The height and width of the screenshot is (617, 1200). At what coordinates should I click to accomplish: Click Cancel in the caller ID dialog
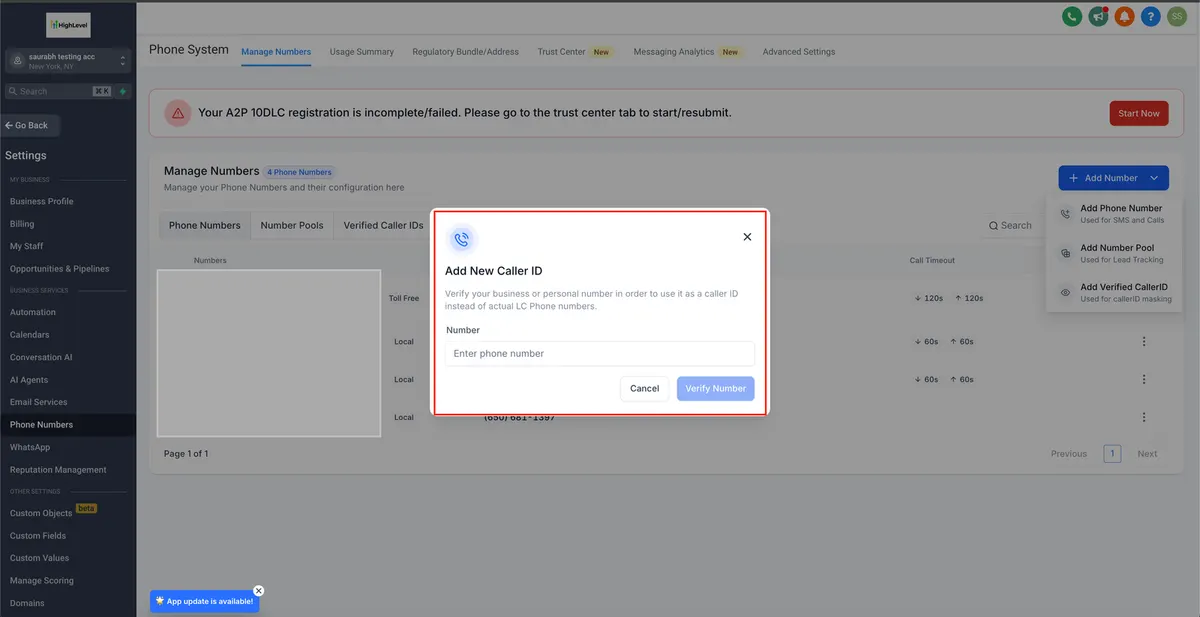645,388
